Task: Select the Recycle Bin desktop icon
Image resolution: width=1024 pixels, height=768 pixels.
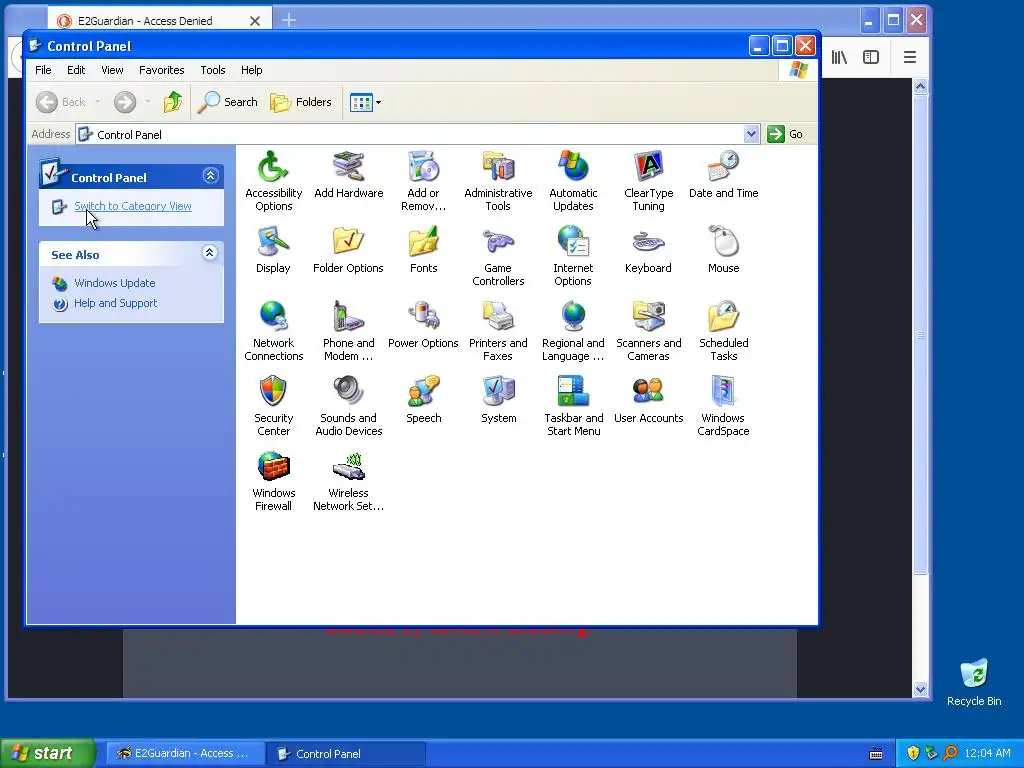Action: click(974, 682)
